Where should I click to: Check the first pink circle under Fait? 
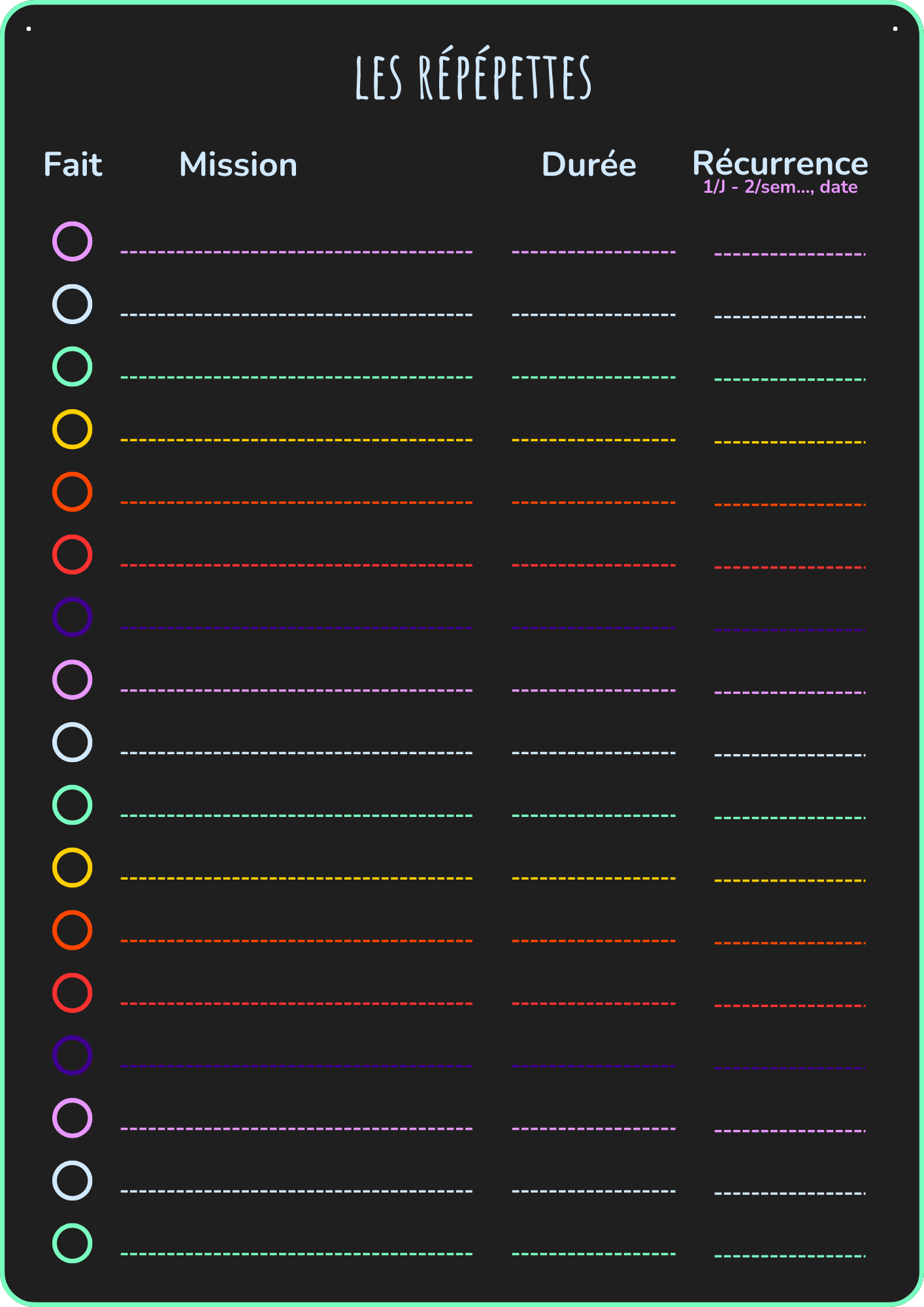tap(72, 241)
